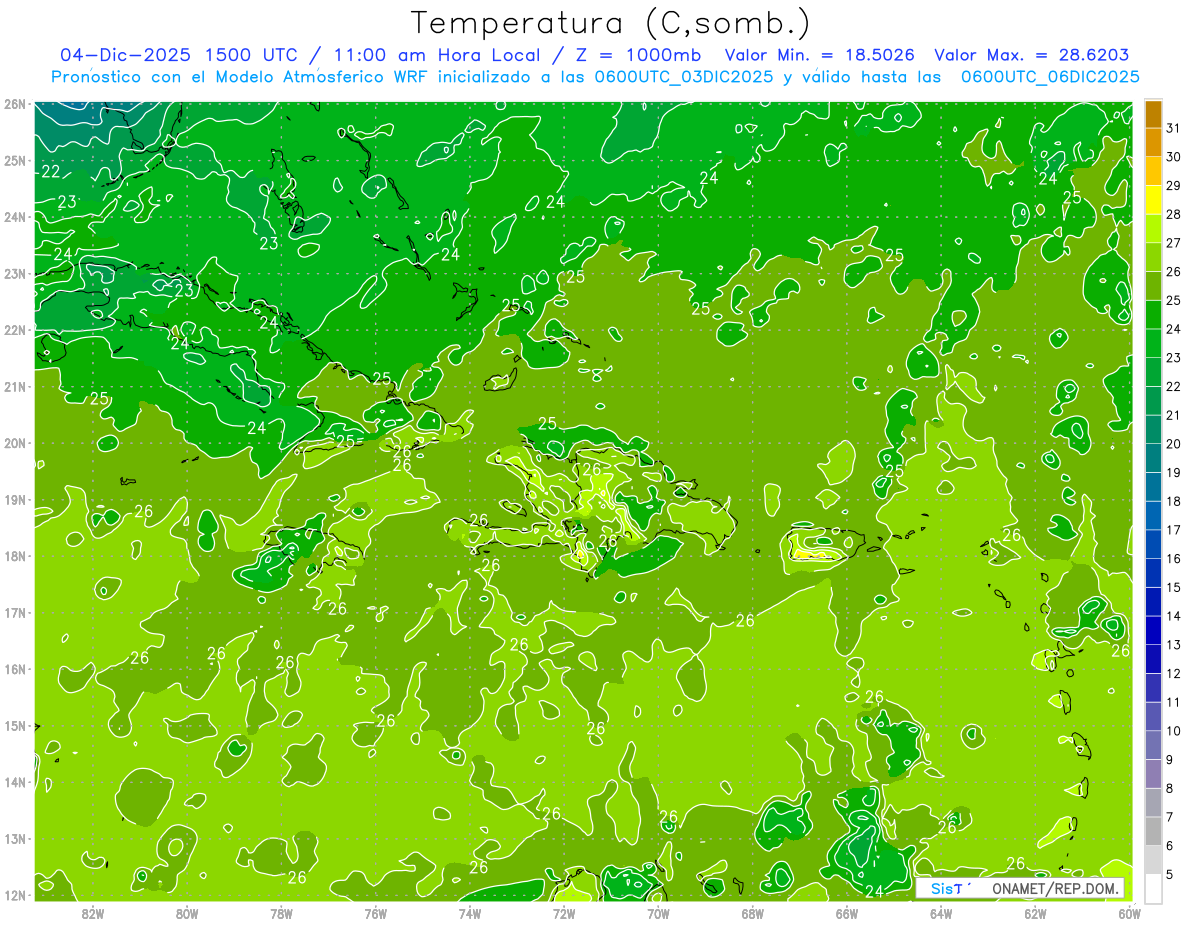1200x927 pixels.
Task: Click the "20N" latitude label
Action: click(x=15, y=443)
